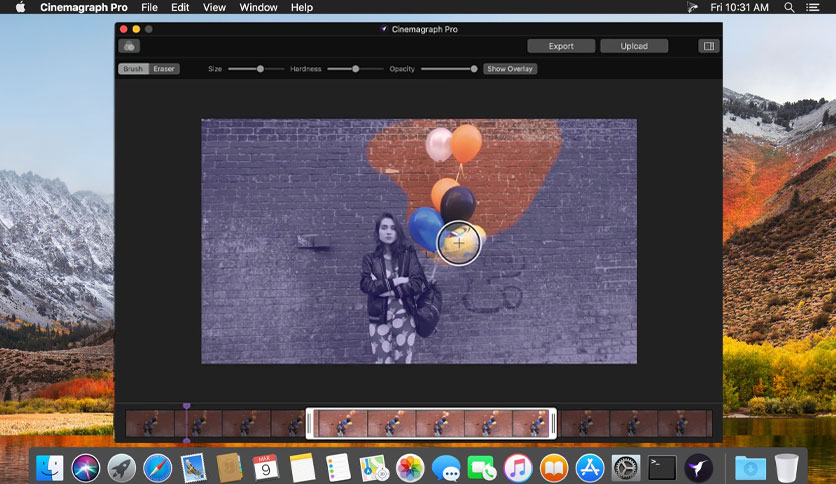Open System Preferences from the Dock
836x484 pixels.
coord(625,468)
